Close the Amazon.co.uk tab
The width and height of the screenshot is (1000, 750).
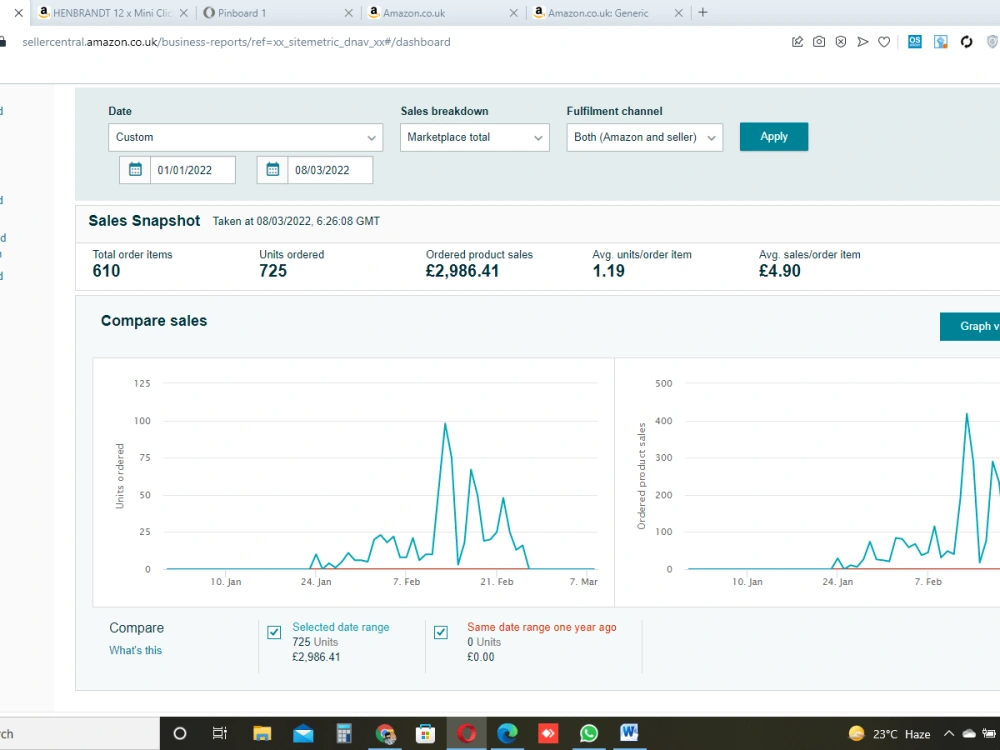point(513,13)
